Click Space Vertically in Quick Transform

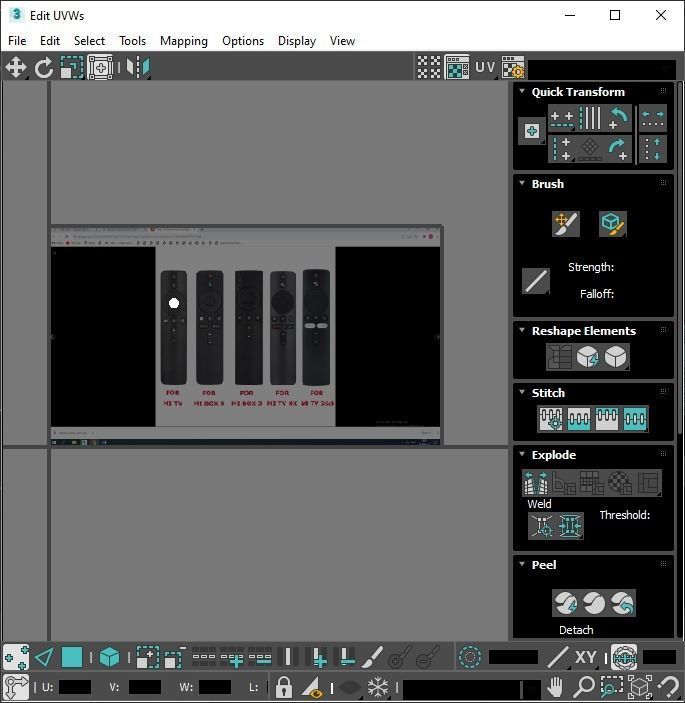point(653,149)
